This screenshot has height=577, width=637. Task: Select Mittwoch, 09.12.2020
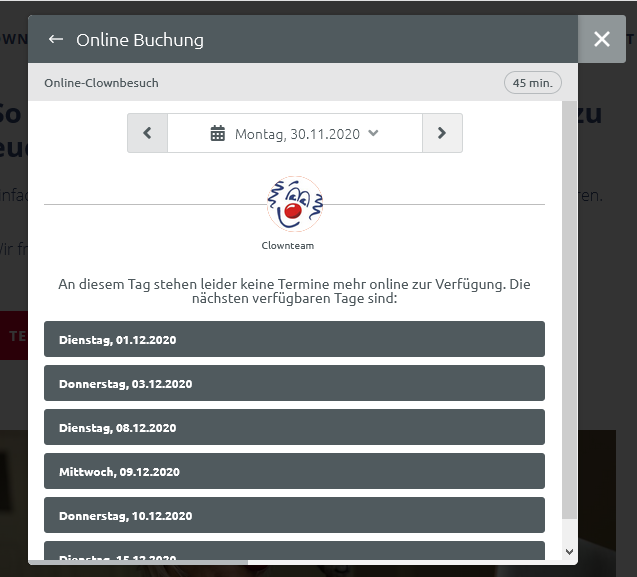pyautogui.click(x=294, y=471)
